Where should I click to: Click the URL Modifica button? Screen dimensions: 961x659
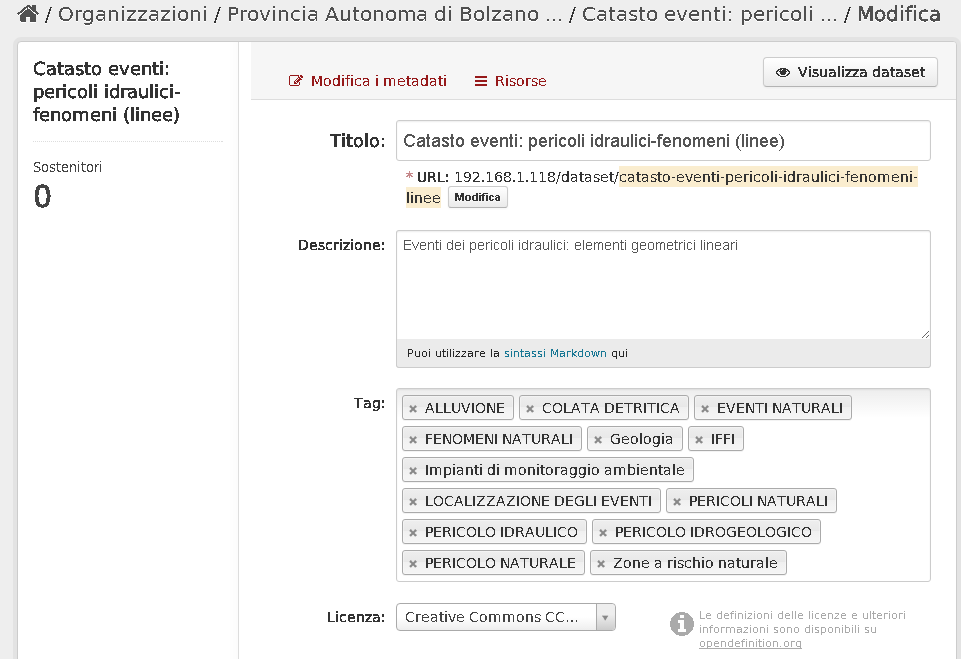point(477,197)
